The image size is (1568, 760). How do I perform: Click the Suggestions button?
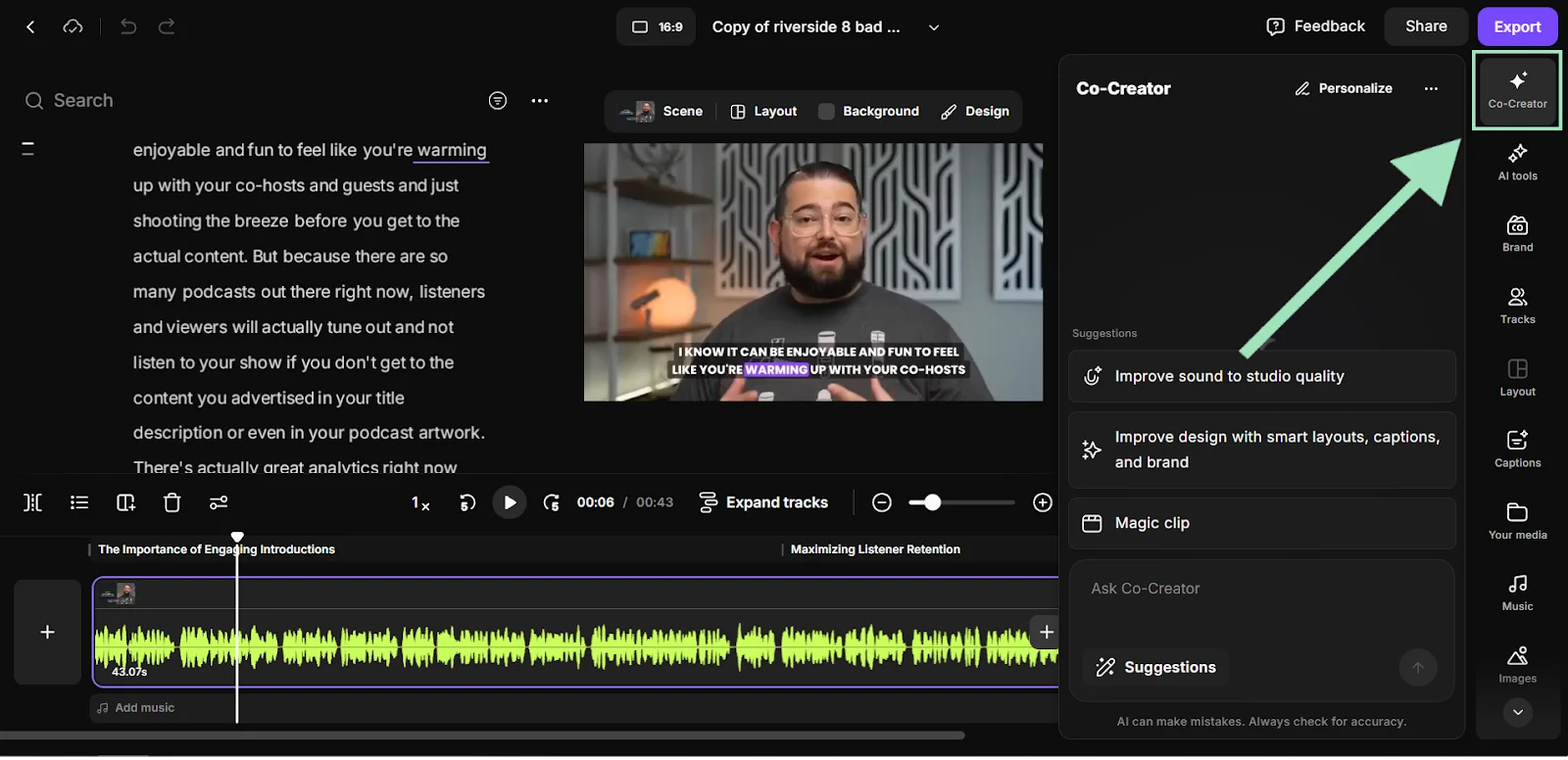(1156, 667)
